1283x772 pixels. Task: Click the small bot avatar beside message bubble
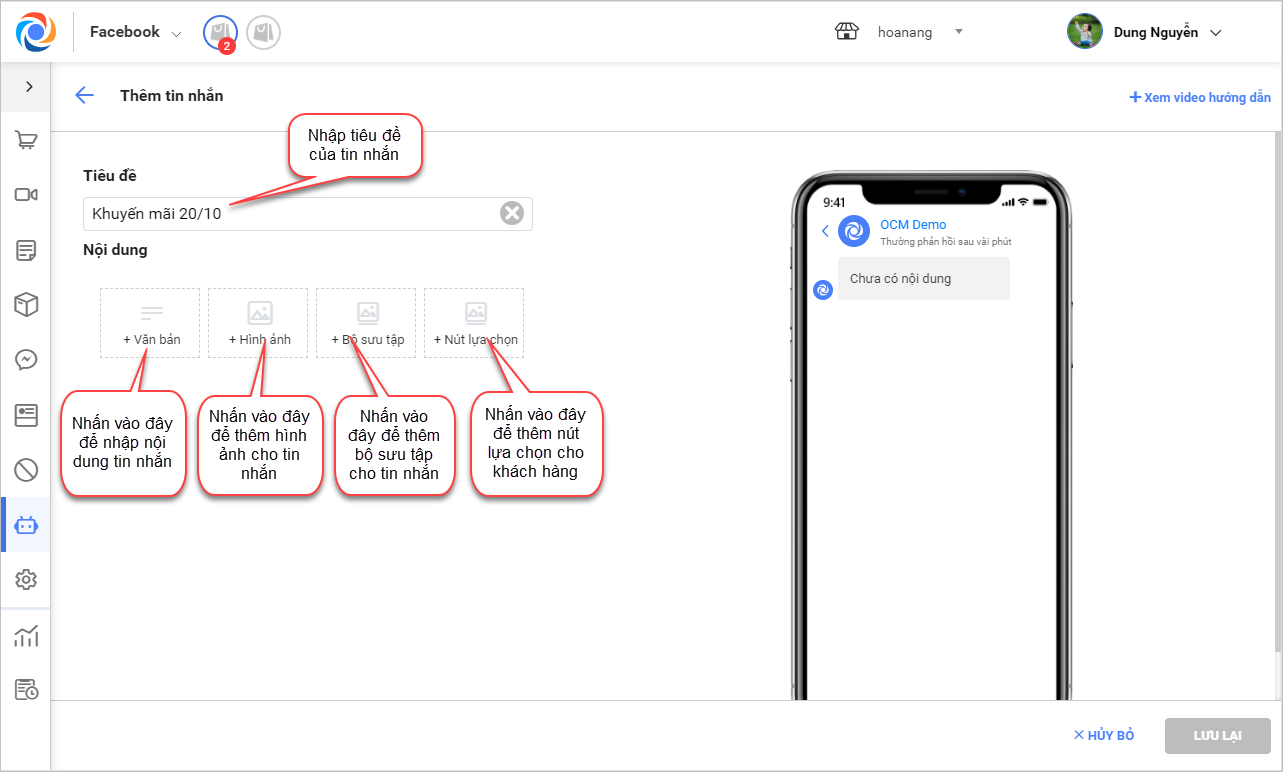coord(823,290)
